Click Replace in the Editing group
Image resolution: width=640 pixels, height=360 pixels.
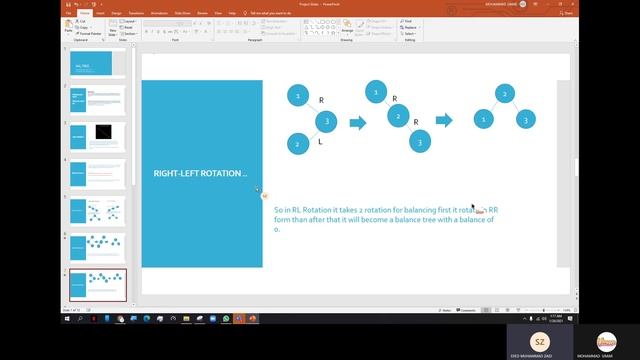409,27
